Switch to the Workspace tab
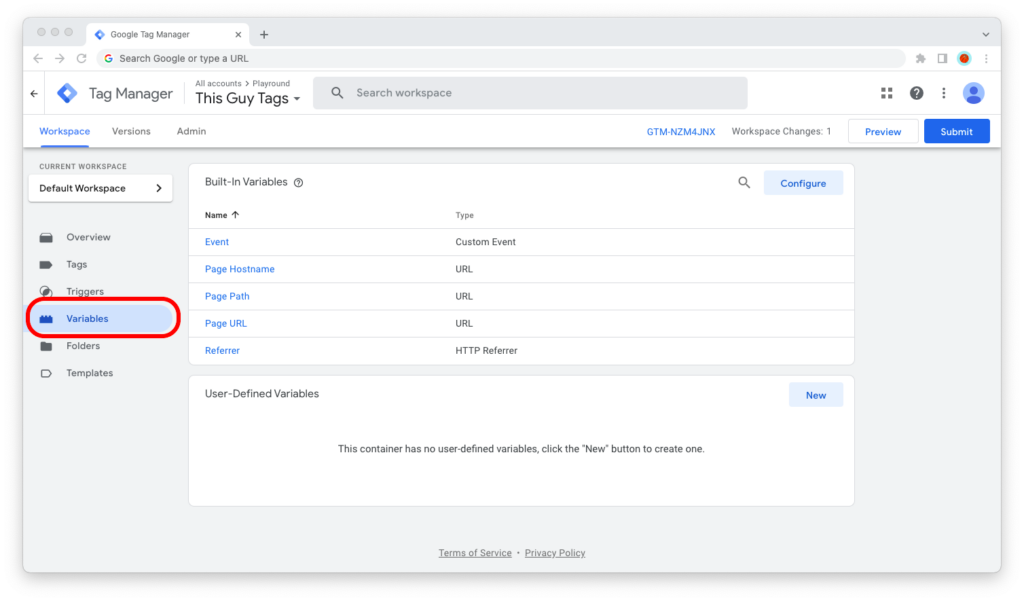Image resolution: width=1024 pixels, height=601 pixels. pyautogui.click(x=65, y=131)
